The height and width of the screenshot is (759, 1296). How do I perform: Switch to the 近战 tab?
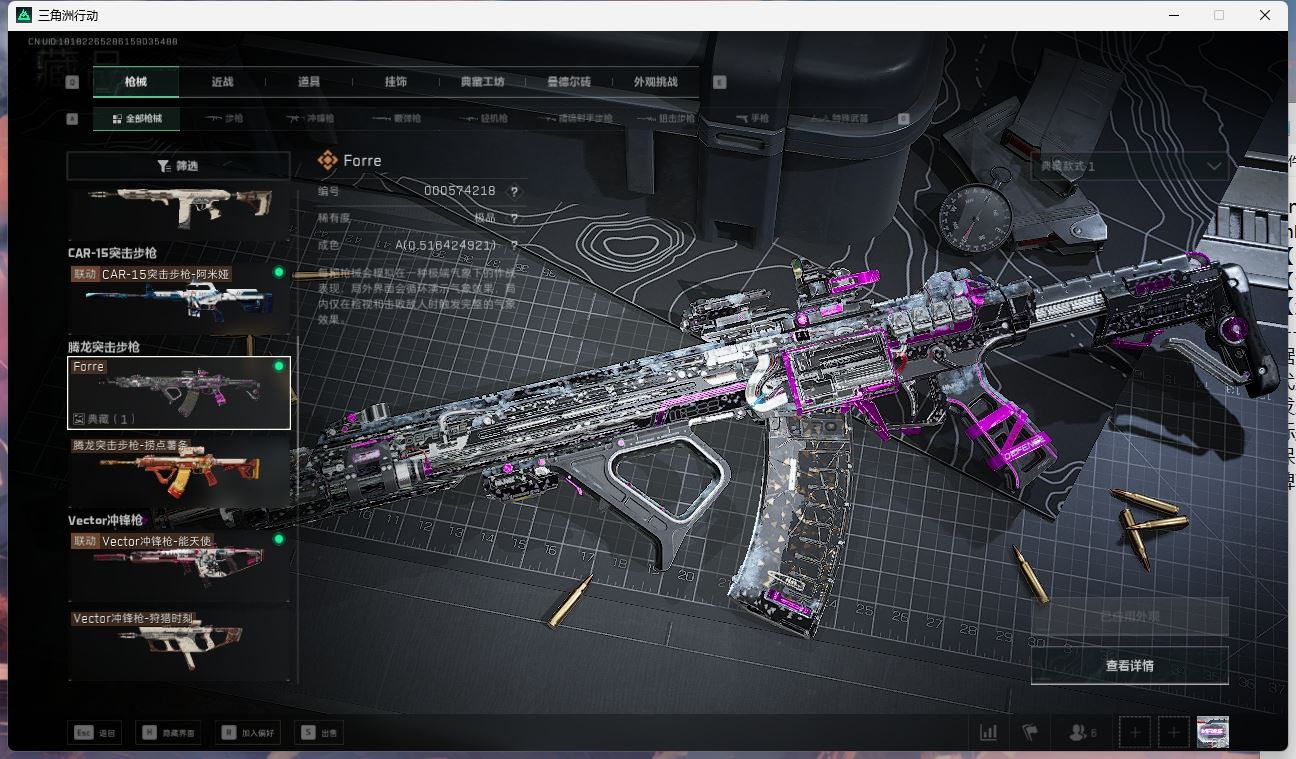click(x=222, y=82)
